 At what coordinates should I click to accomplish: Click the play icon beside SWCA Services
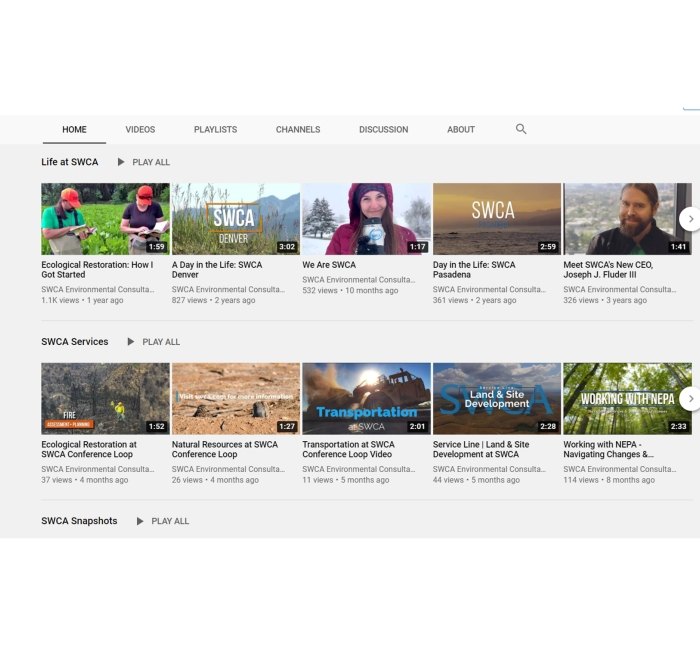click(x=131, y=342)
